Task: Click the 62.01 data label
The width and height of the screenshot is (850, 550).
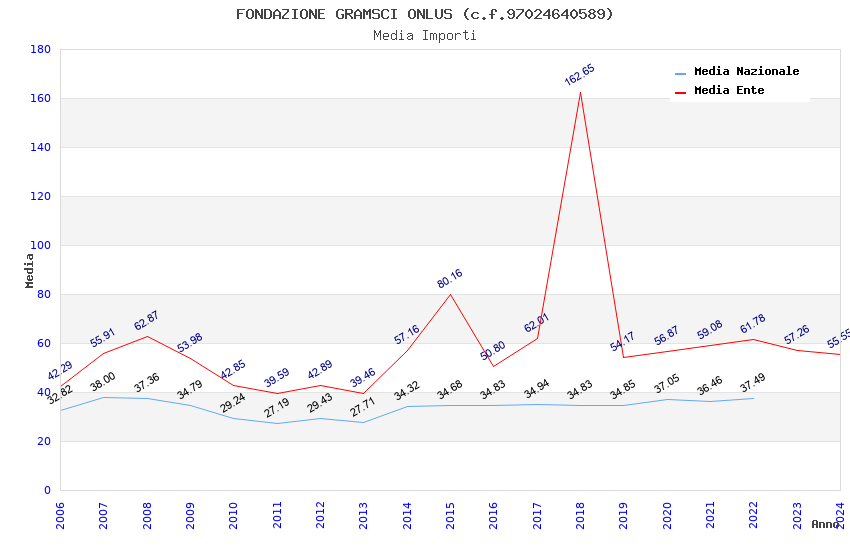Action: click(x=536, y=322)
